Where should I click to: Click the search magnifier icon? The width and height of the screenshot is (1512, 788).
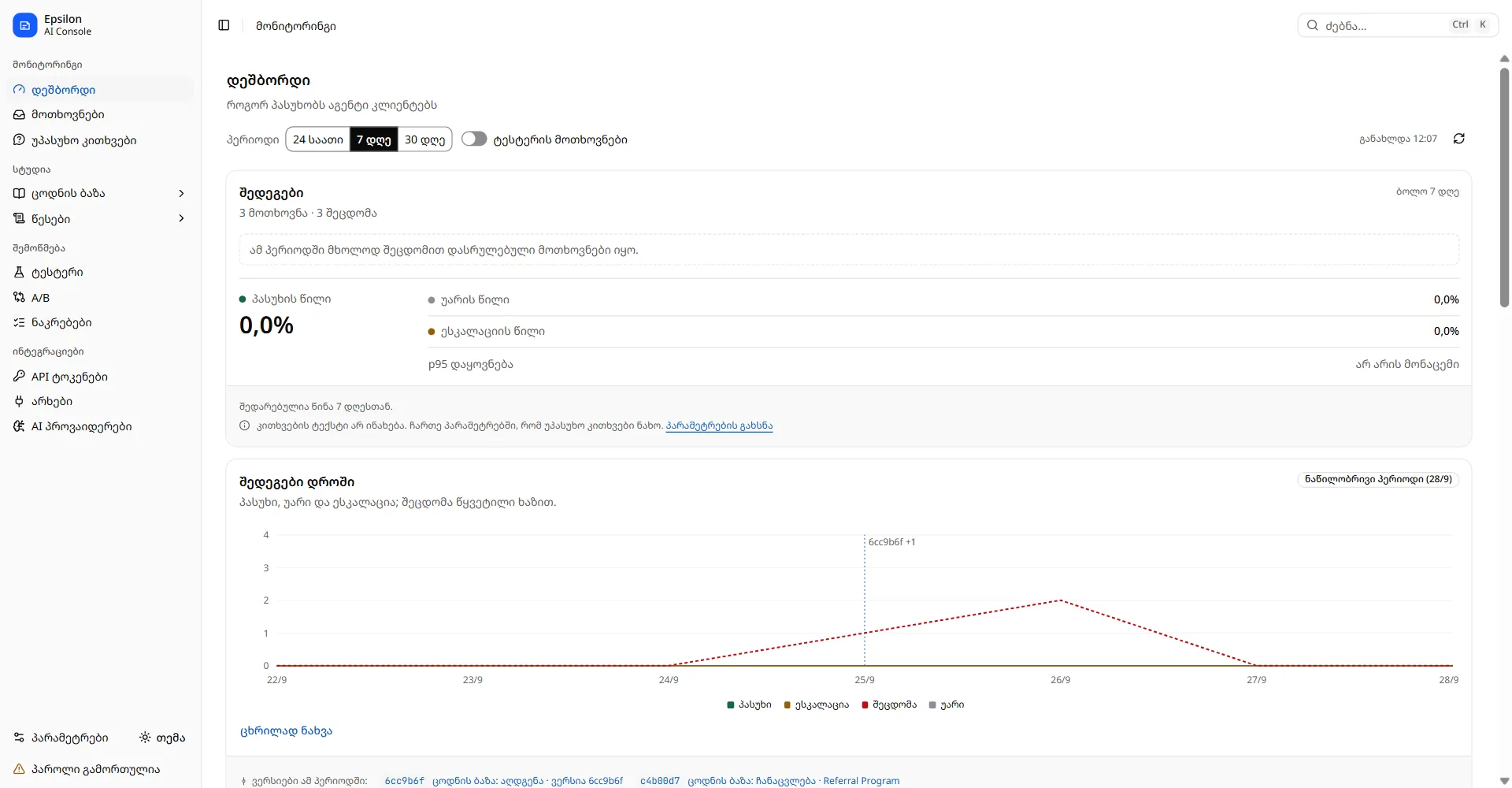tap(1313, 25)
